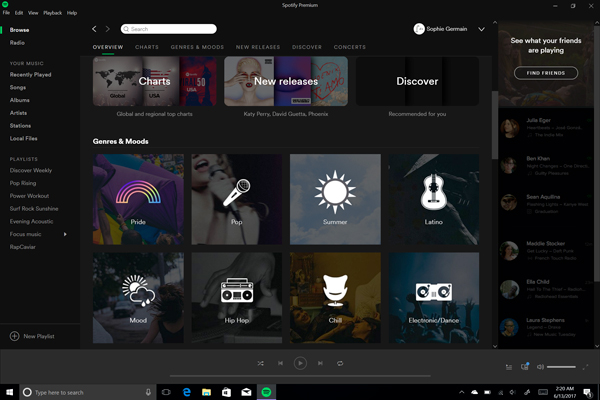The width and height of the screenshot is (600, 400).
Task: Create a playlist with the New Playlist plus
Action: coord(15,336)
